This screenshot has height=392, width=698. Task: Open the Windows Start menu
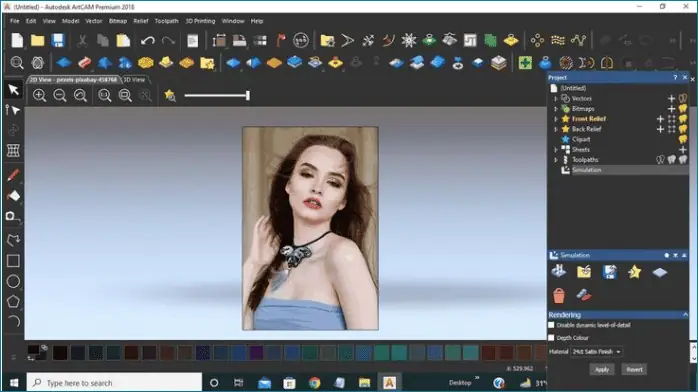click(x=14, y=383)
